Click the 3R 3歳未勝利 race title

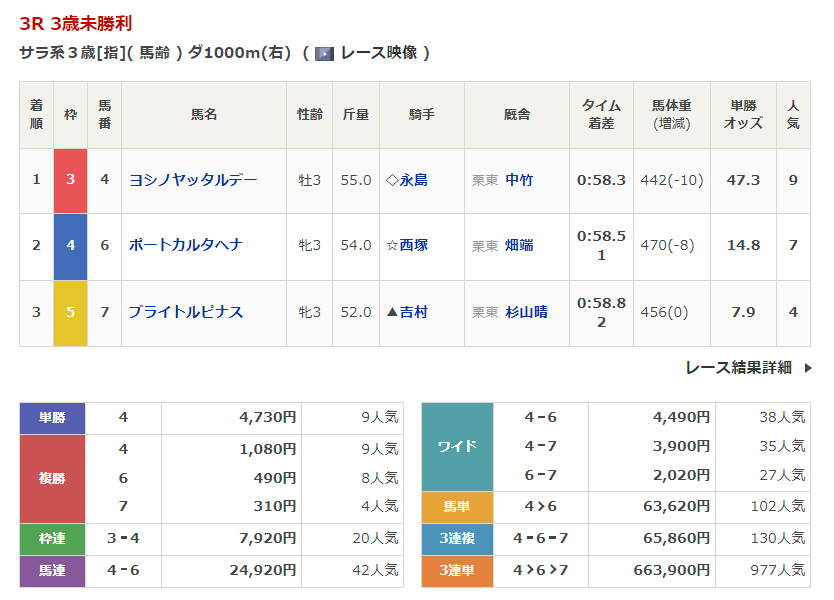[x=76, y=23]
